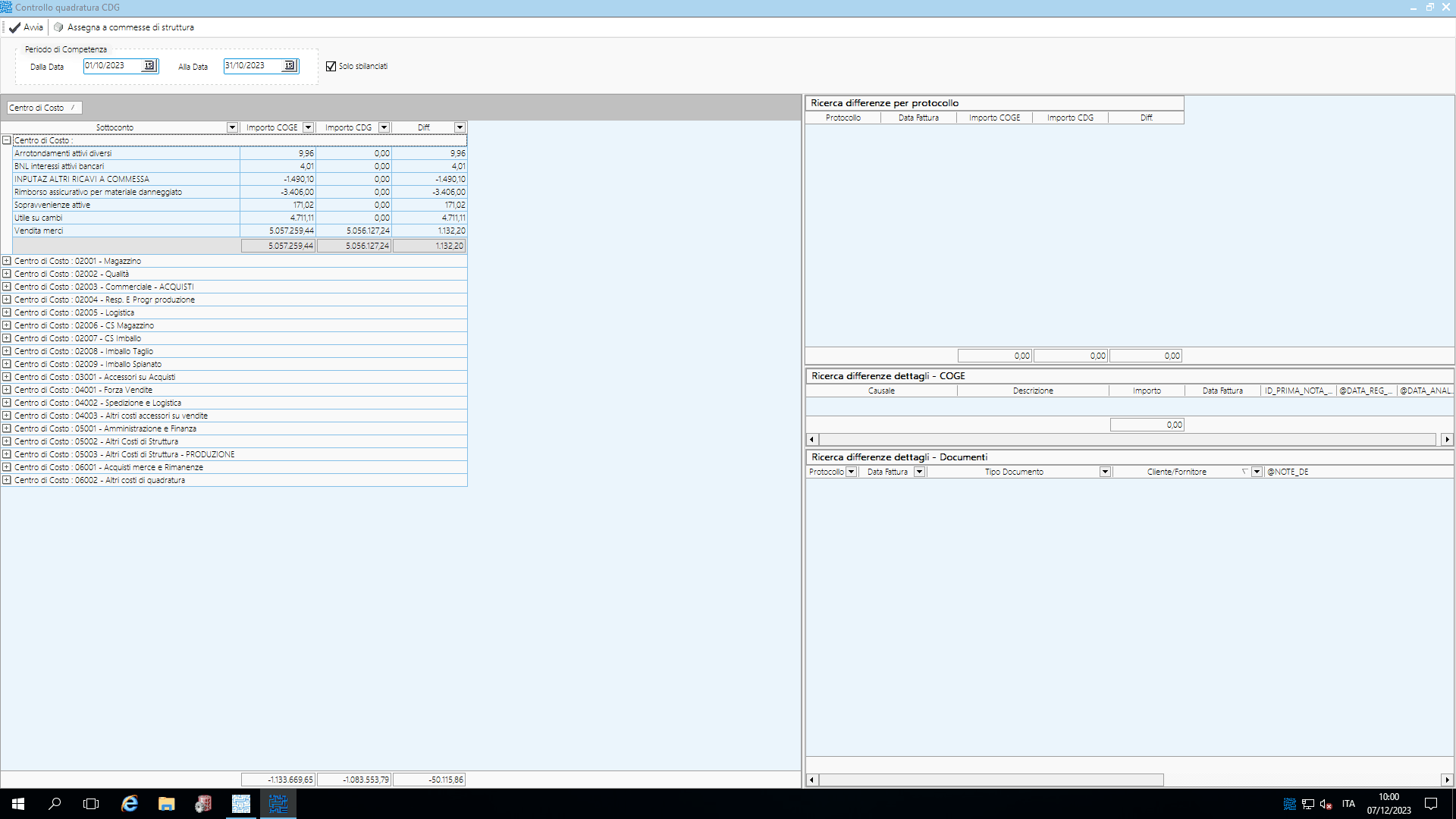This screenshot has height=819, width=1456.
Task: Open Cliente/Fornitore filter dropdown
Action: coord(1257,472)
